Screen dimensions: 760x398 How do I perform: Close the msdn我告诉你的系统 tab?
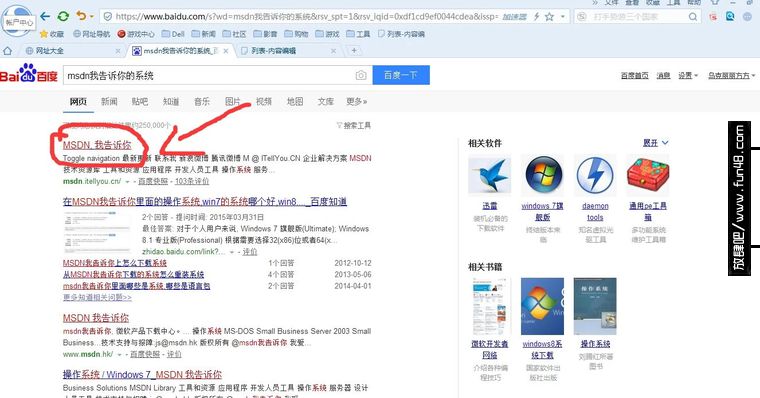click(226, 50)
